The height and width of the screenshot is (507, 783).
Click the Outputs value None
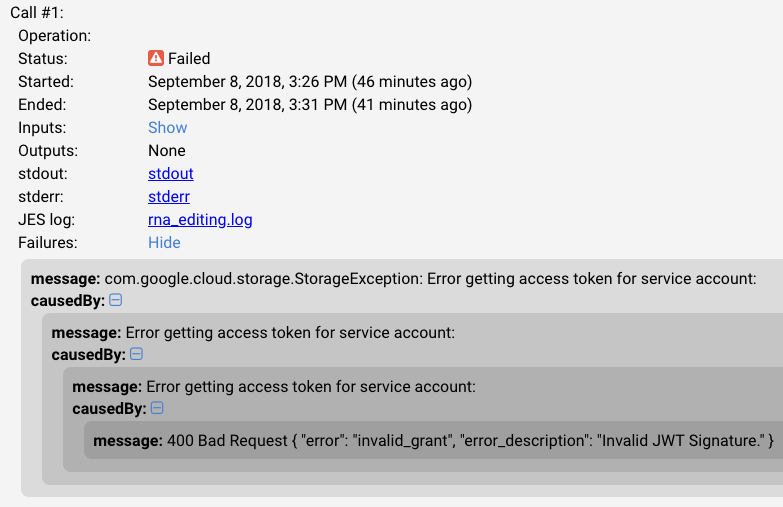tap(168, 150)
